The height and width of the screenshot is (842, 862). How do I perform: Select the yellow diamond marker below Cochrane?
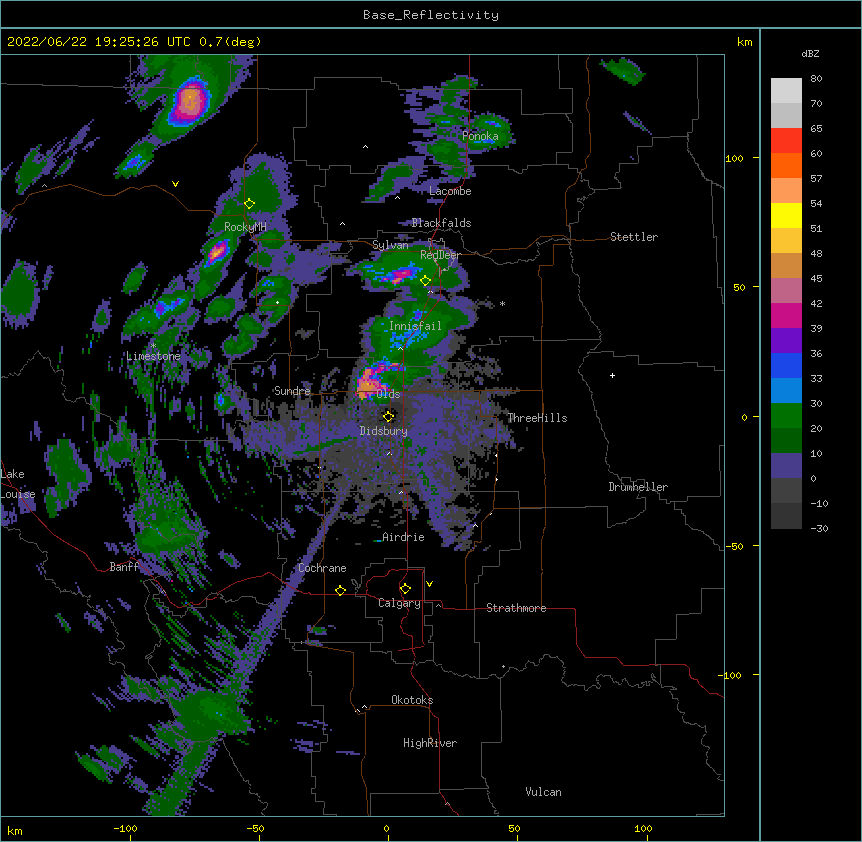point(340,590)
